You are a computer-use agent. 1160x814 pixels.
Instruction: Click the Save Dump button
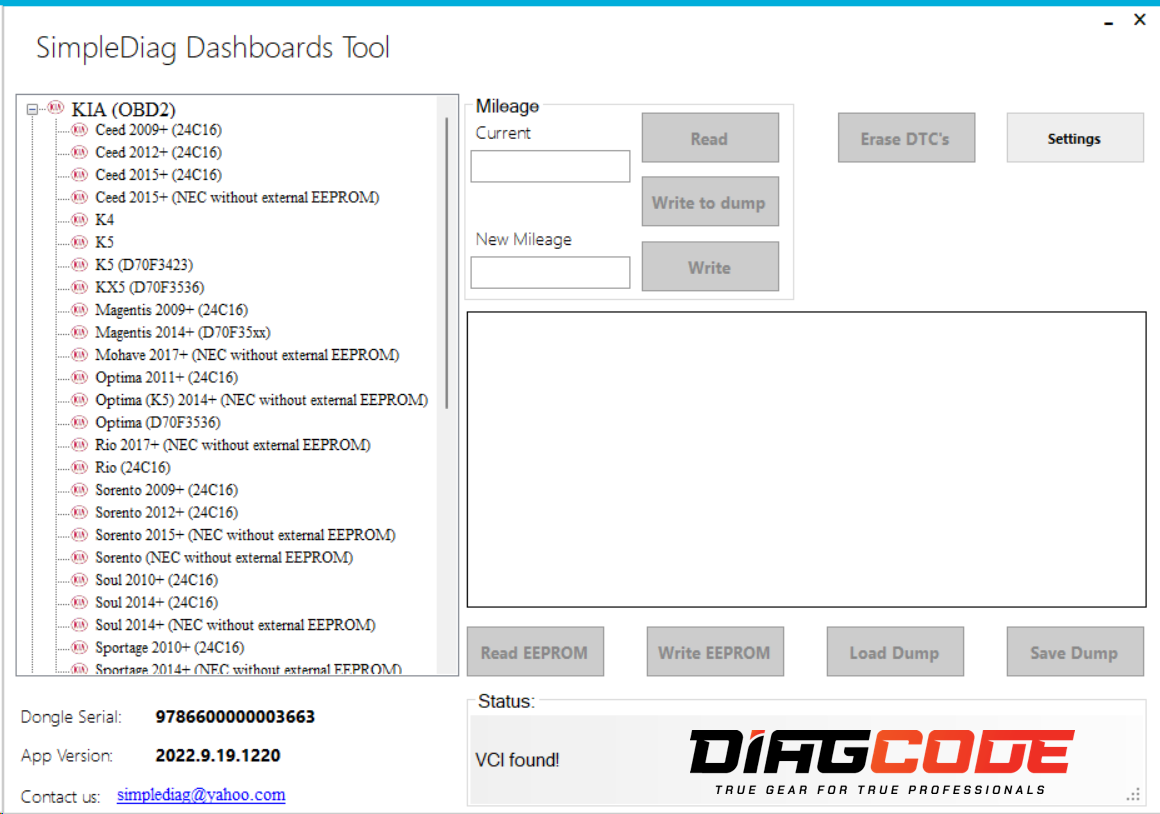click(x=1075, y=651)
